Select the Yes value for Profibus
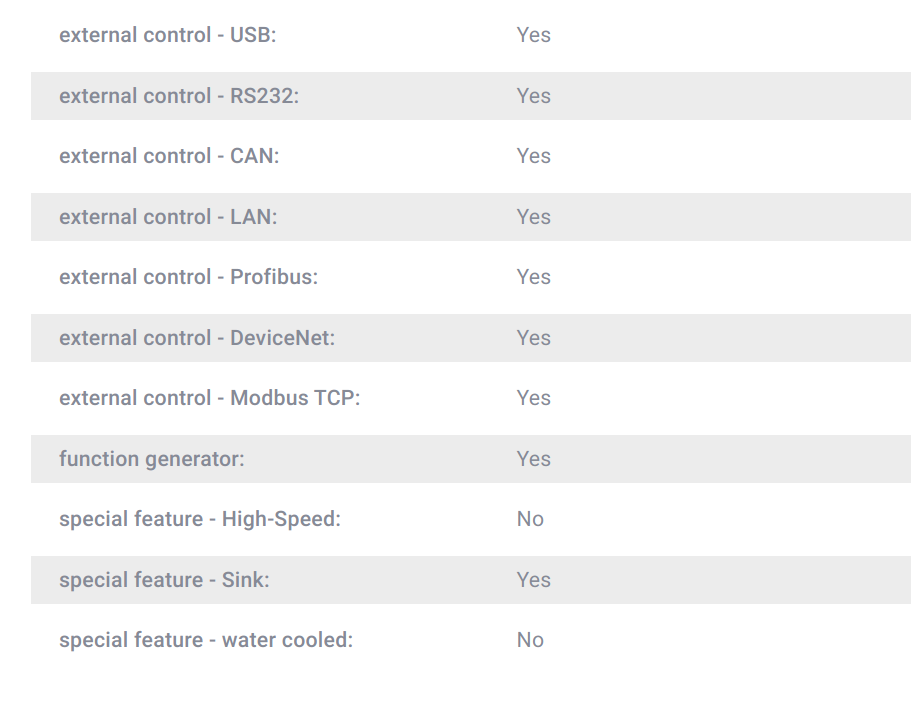The width and height of the screenshot is (911, 718). [533, 277]
